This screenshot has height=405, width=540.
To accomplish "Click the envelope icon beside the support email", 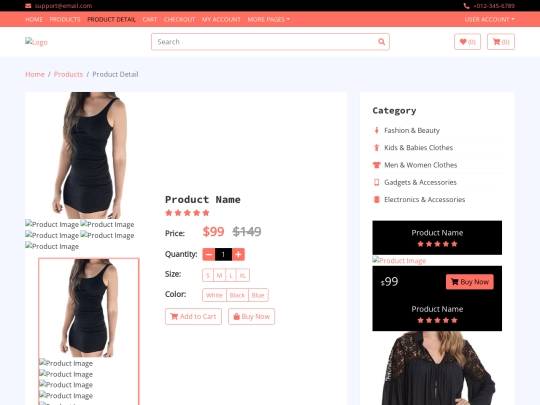I will tap(28, 6).
